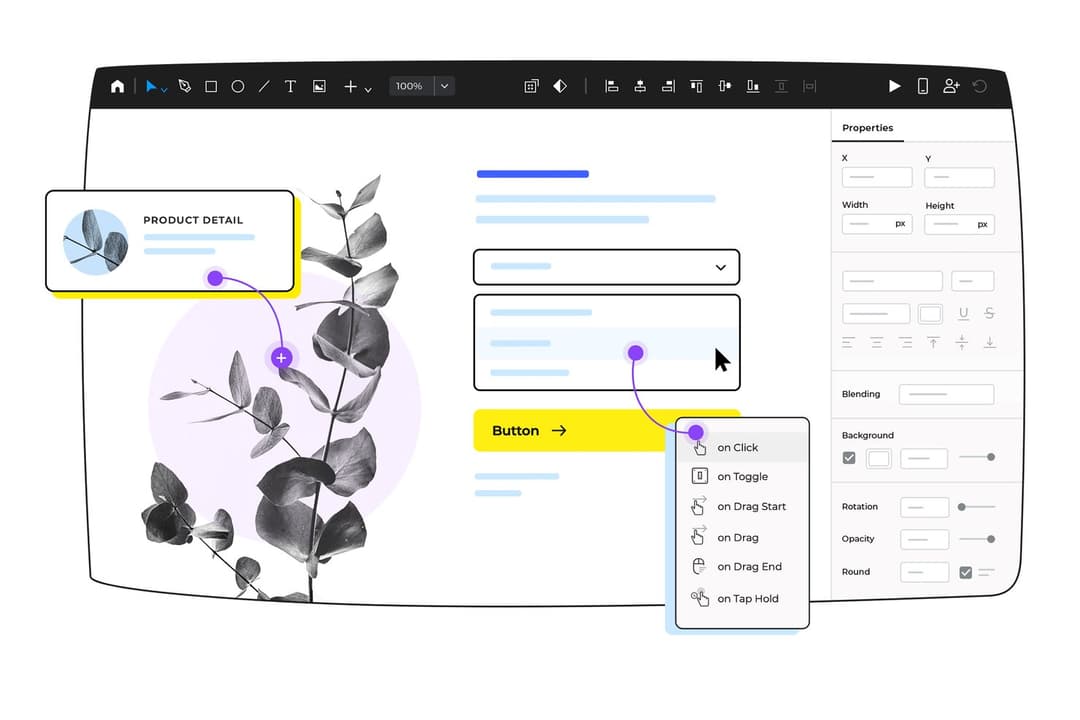This screenshot has width=1080, height=720.
Task: Align objects to horizontal center
Action: click(x=640, y=86)
